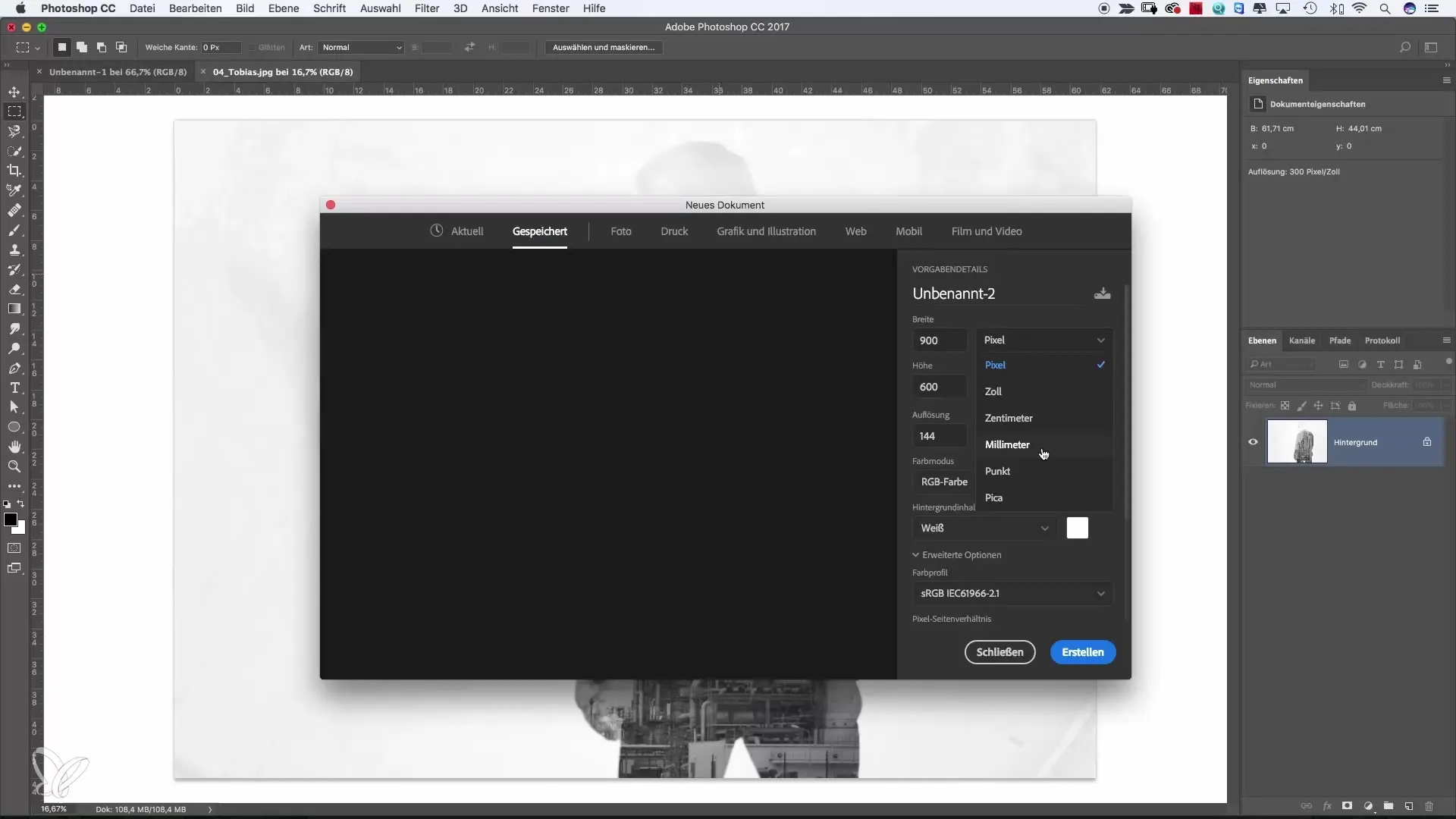Switch to Grafik und Illustration tab

tap(766, 231)
